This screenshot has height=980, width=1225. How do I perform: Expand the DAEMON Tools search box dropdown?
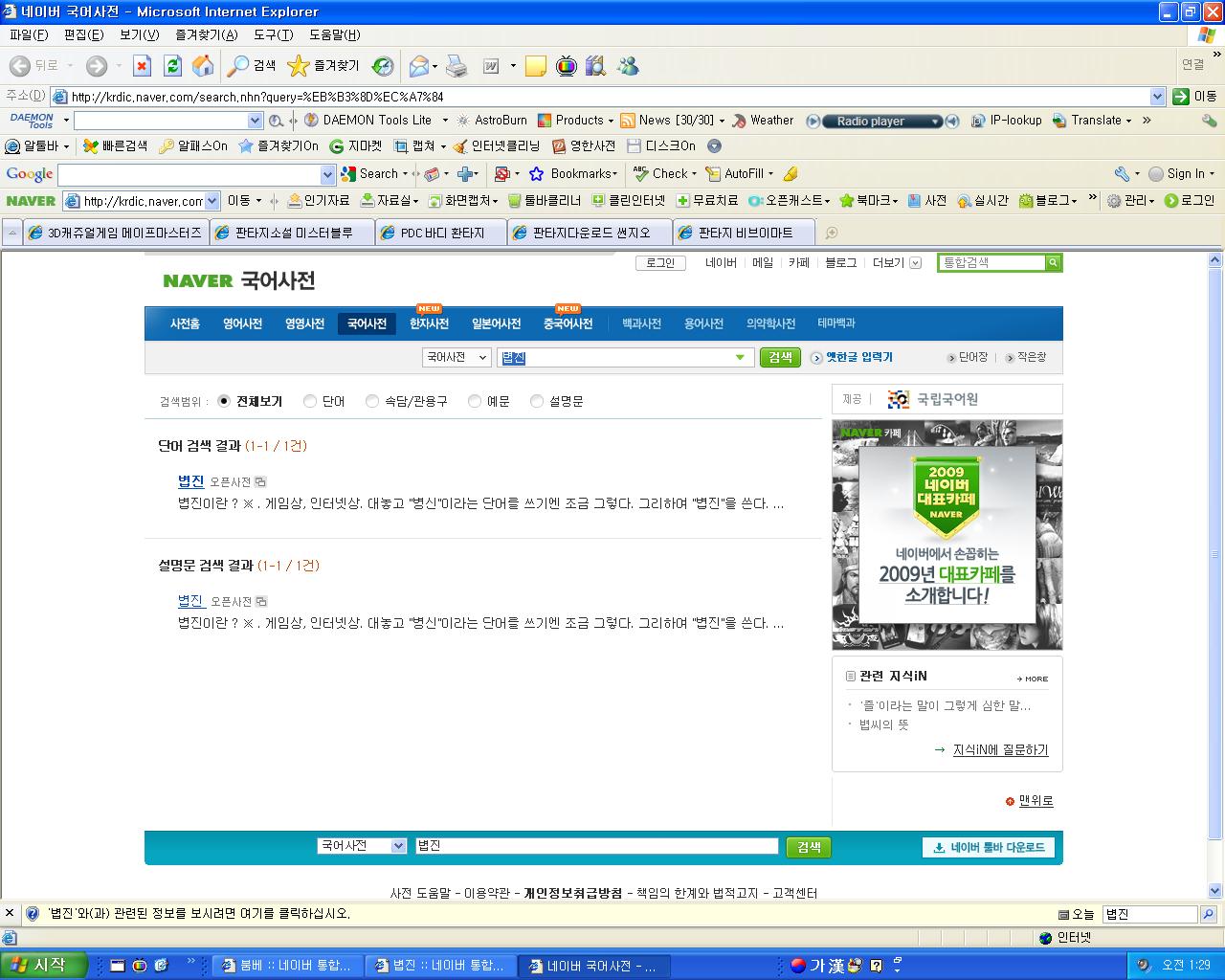pos(255,121)
